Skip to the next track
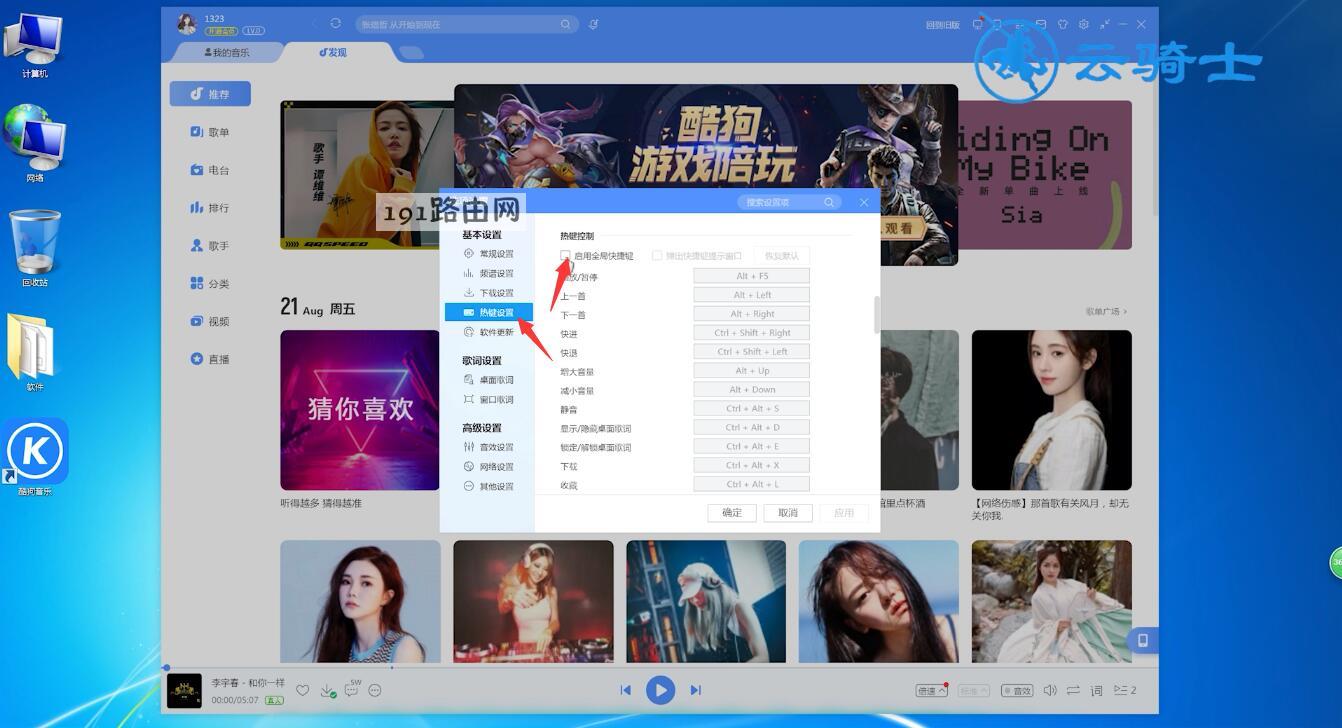The height and width of the screenshot is (728, 1342). 696,690
